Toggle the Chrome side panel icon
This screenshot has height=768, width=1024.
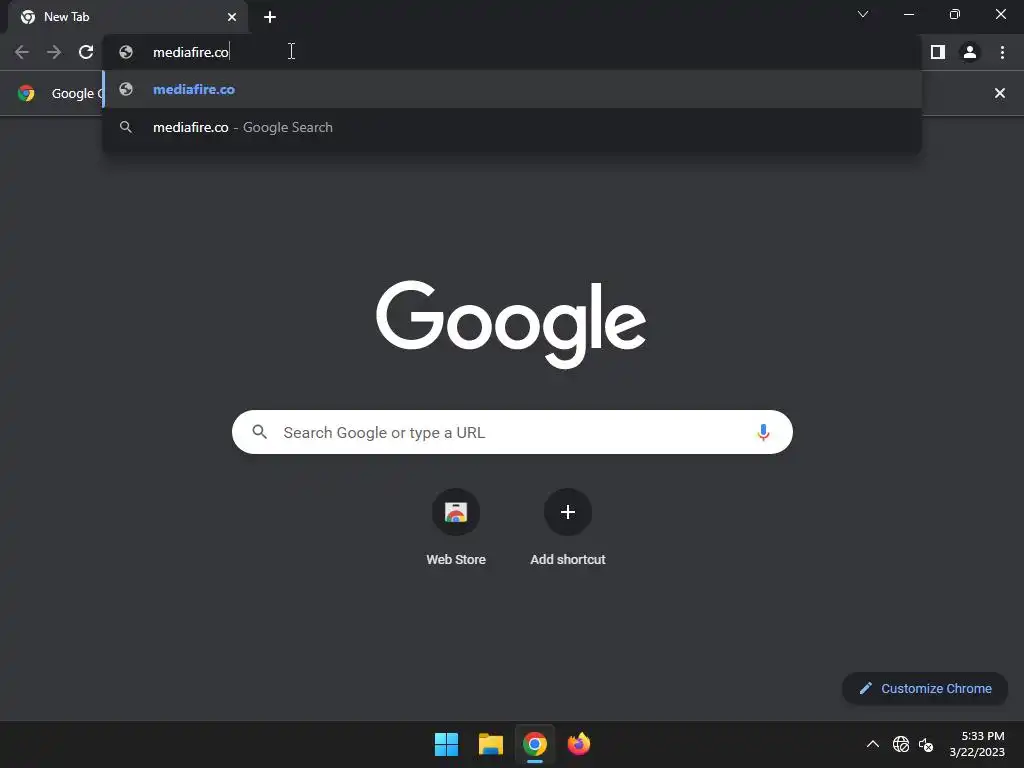[938, 52]
